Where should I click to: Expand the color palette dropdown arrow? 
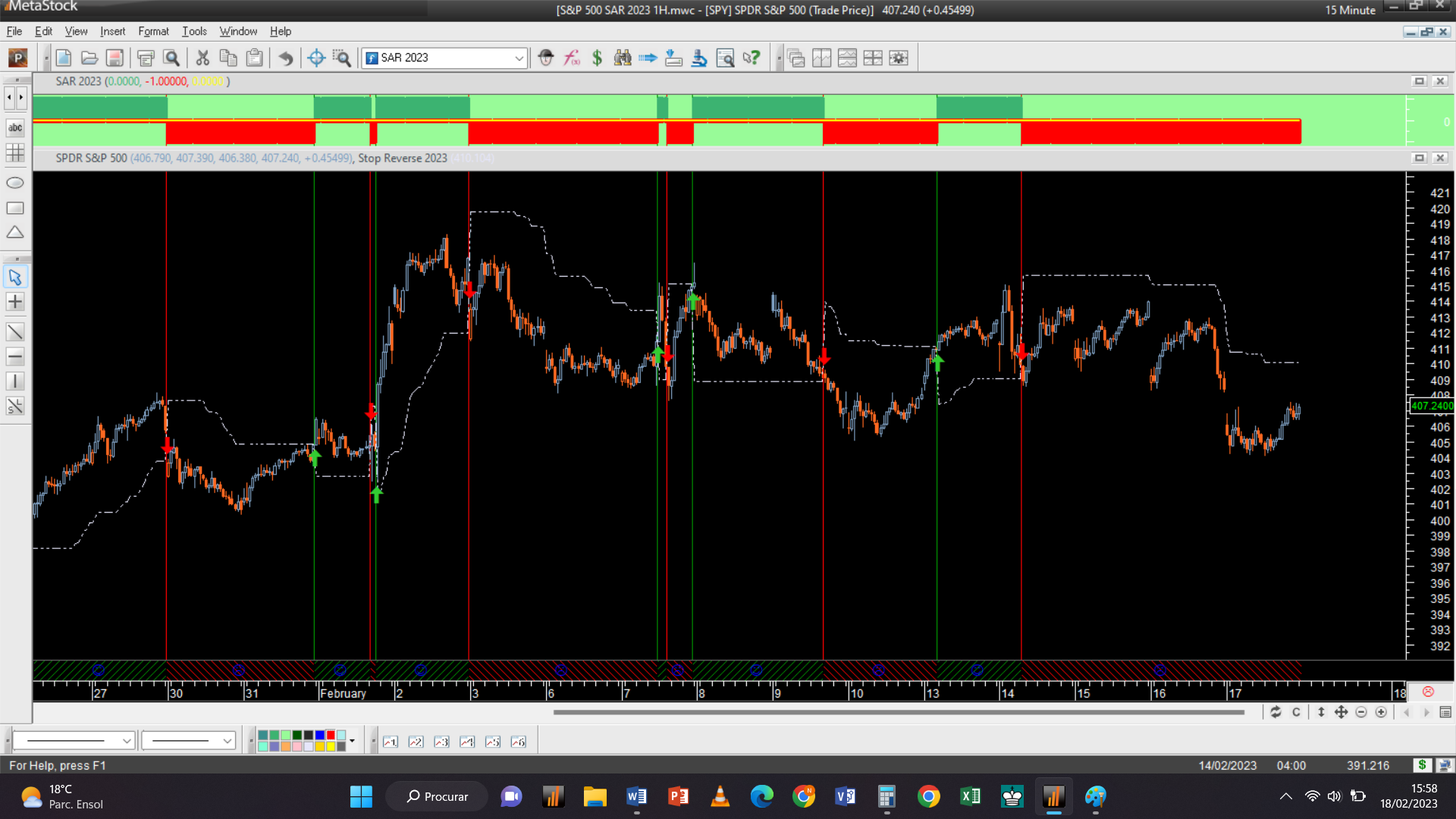(352, 741)
